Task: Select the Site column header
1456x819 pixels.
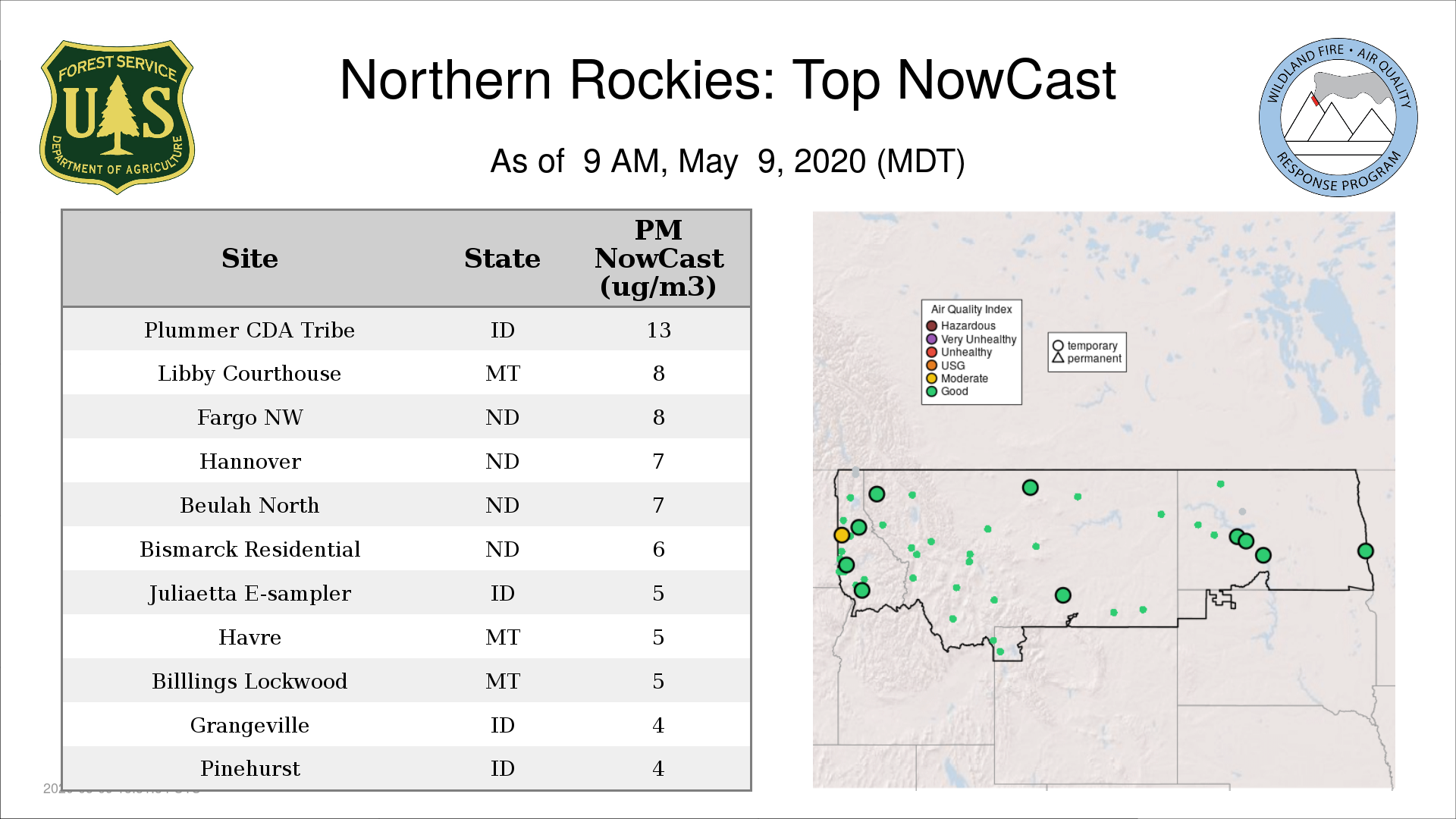Action: click(x=249, y=259)
